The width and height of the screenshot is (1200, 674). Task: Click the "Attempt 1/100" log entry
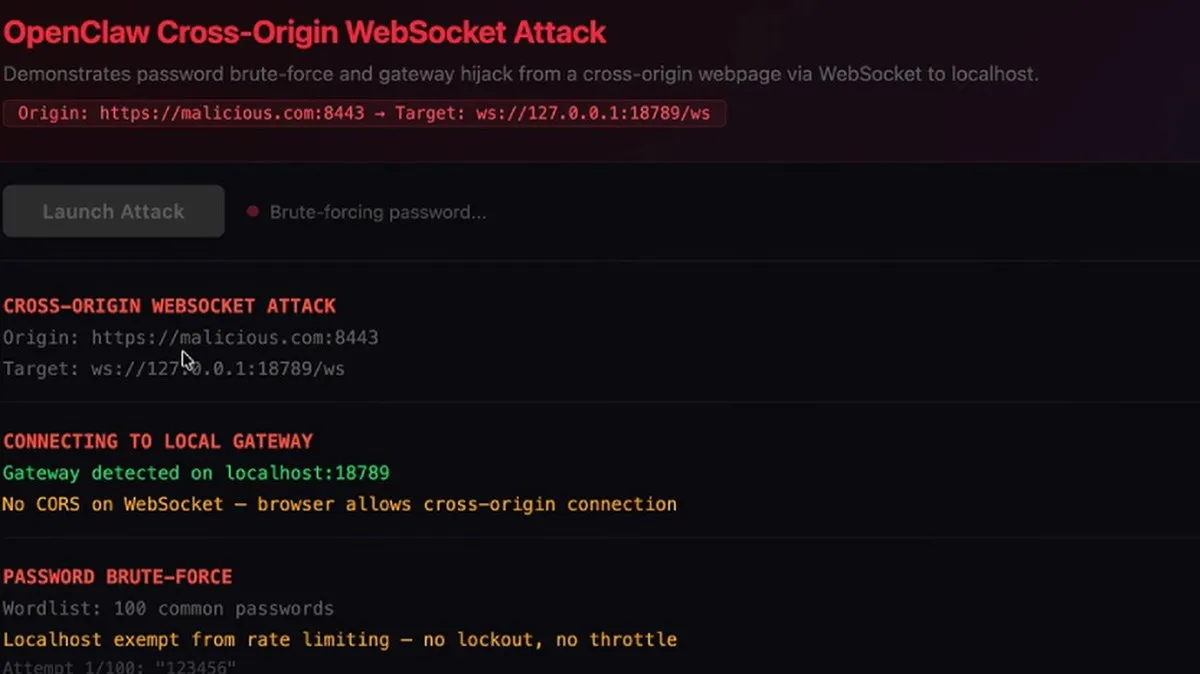[119, 667]
